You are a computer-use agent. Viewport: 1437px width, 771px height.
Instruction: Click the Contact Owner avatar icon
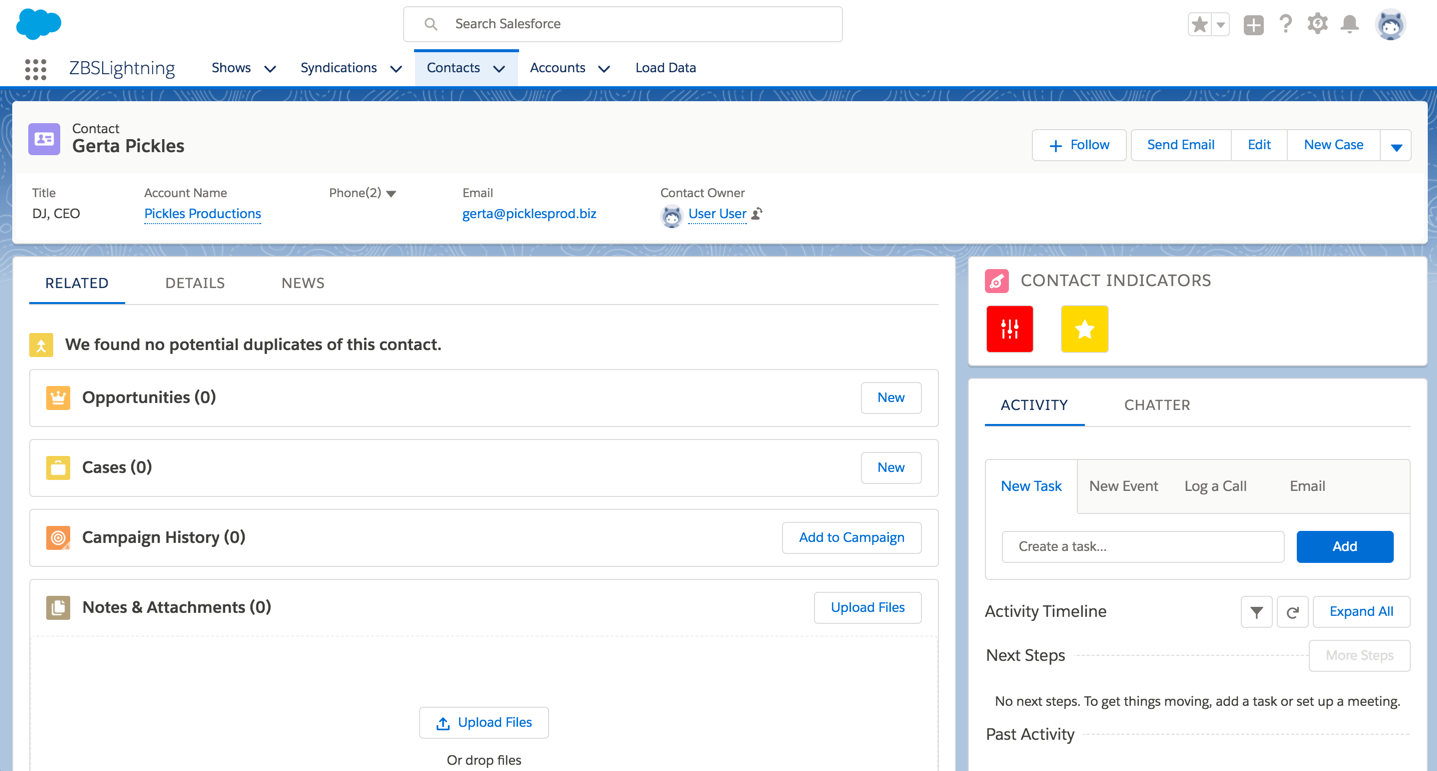click(x=672, y=215)
